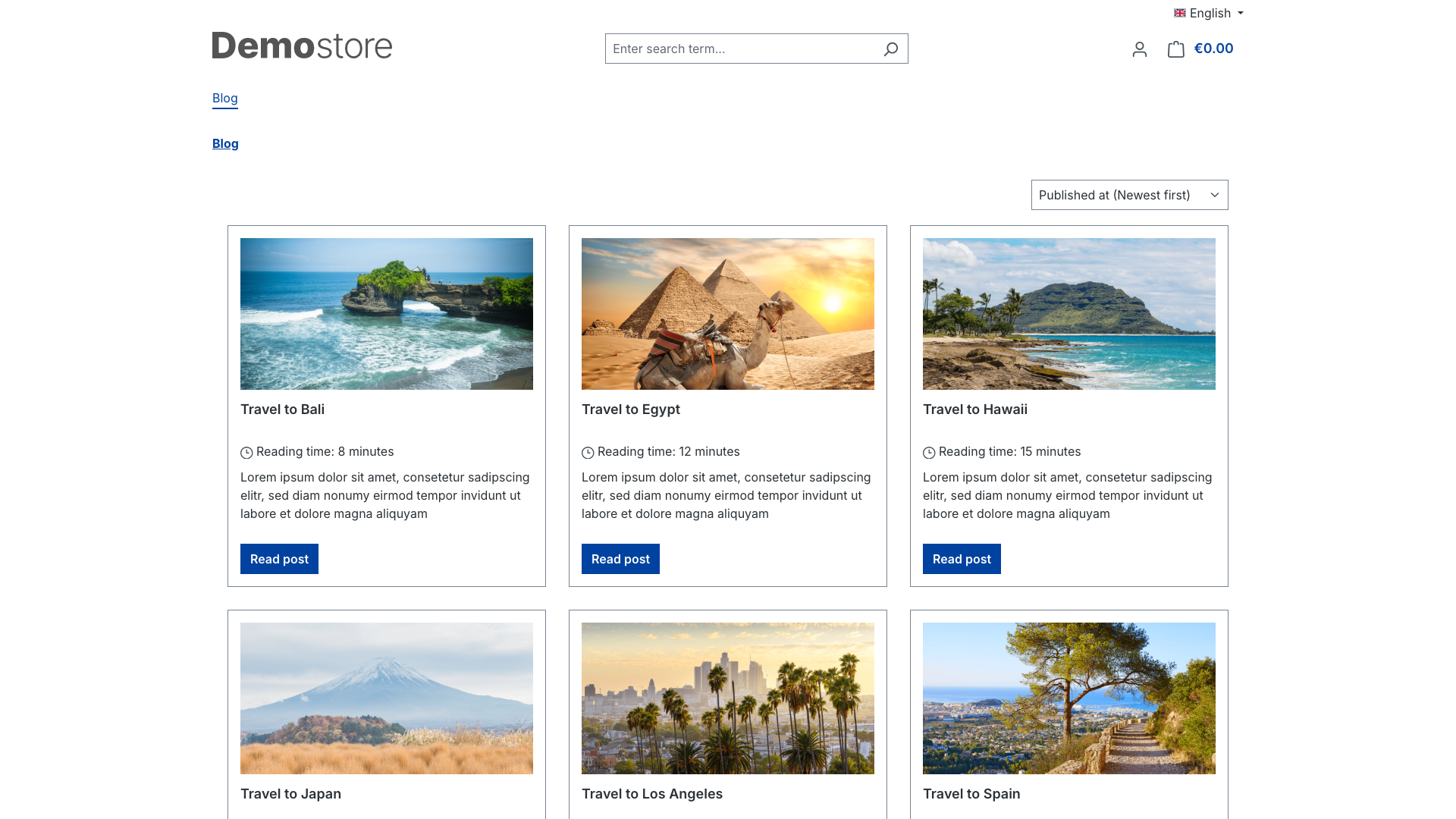Open the Travel to Japan title
This screenshot has height=819, width=1456.
coord(290,794)
